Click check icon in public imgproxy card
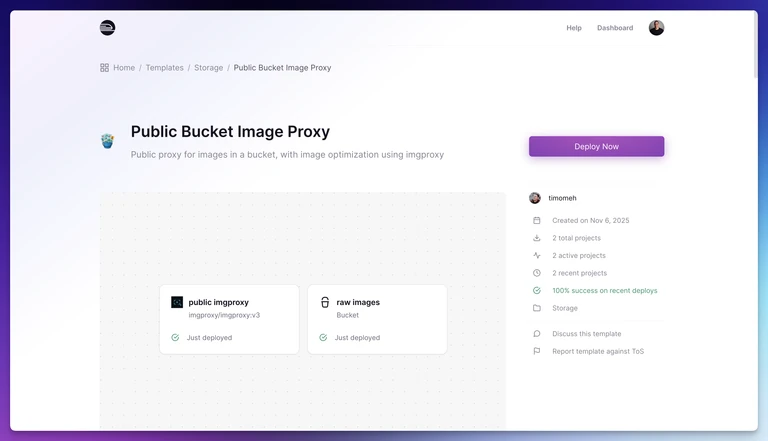768x441 pixels. pyautogui.click(x=175, y=338)
